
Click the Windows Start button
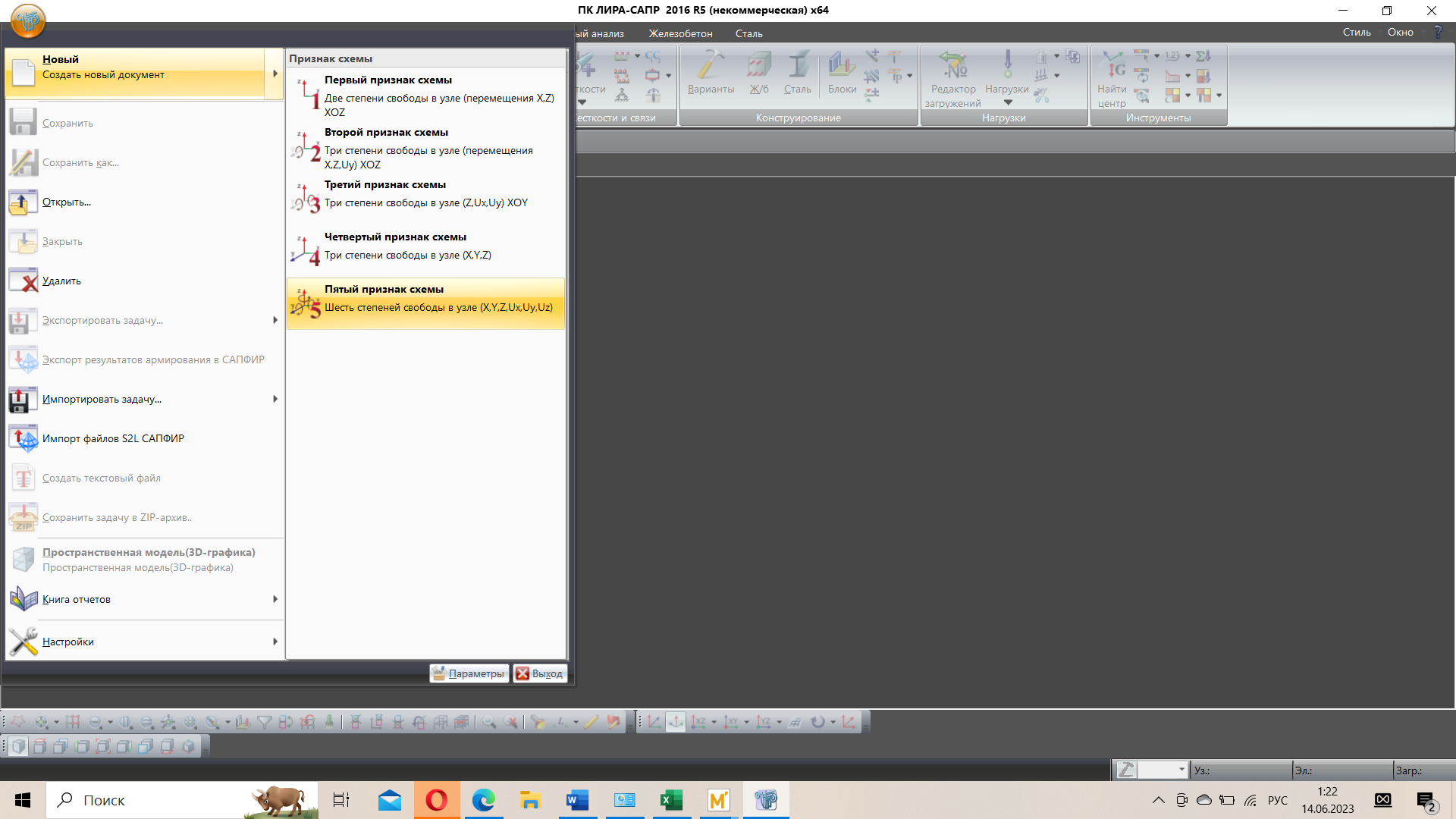23,800
